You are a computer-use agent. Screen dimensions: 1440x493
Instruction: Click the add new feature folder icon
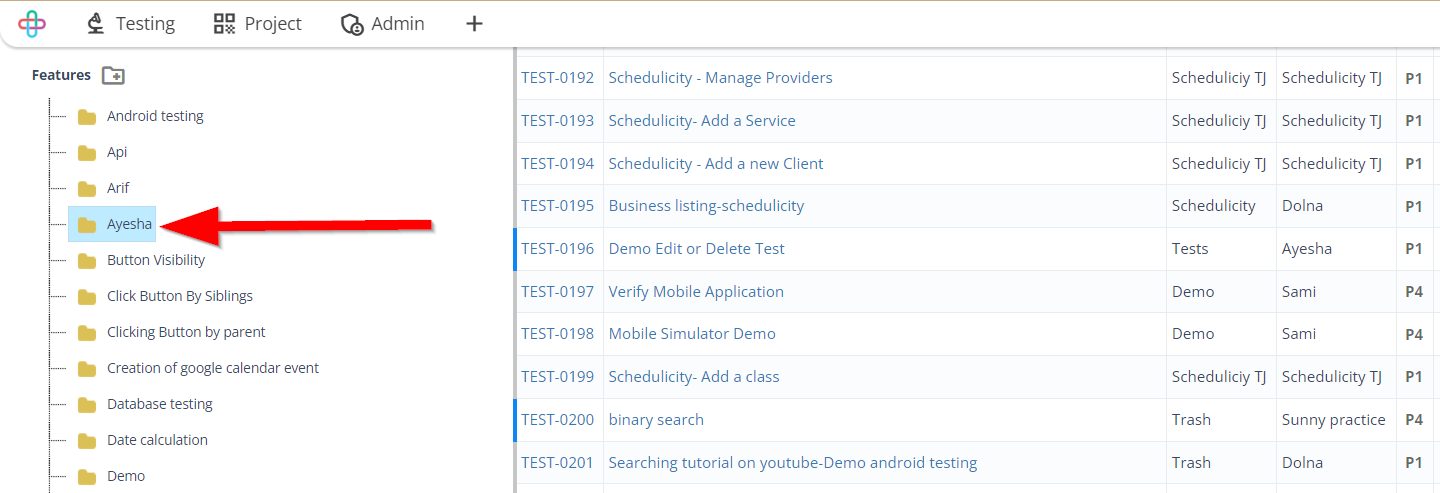click(x=114, y=76)
